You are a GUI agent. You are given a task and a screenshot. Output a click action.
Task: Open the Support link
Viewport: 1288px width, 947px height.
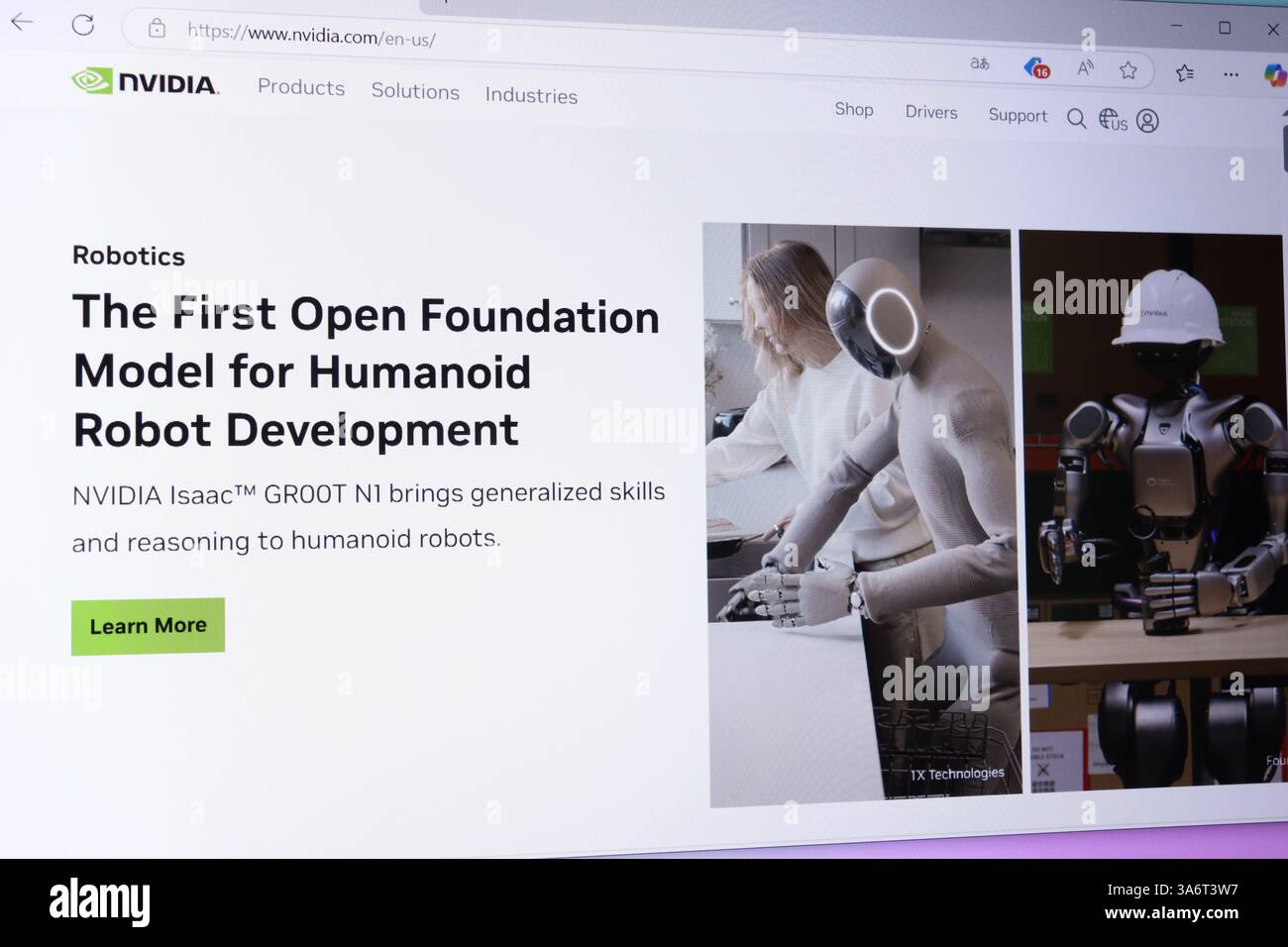[x=1018, y=115]
